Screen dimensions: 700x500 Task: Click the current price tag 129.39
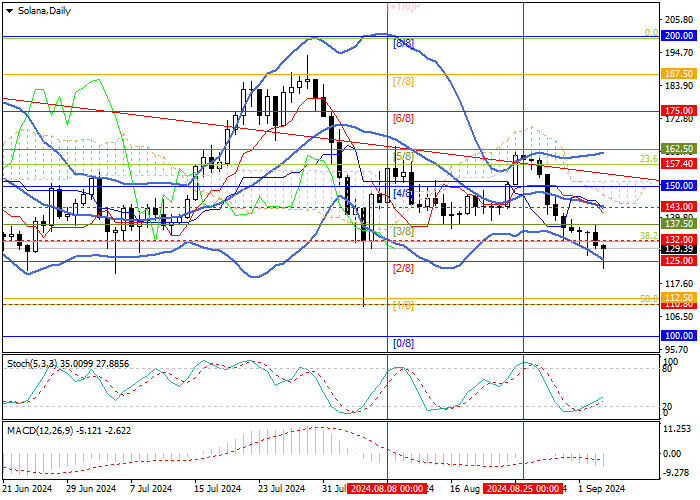[x=679, y=249]
